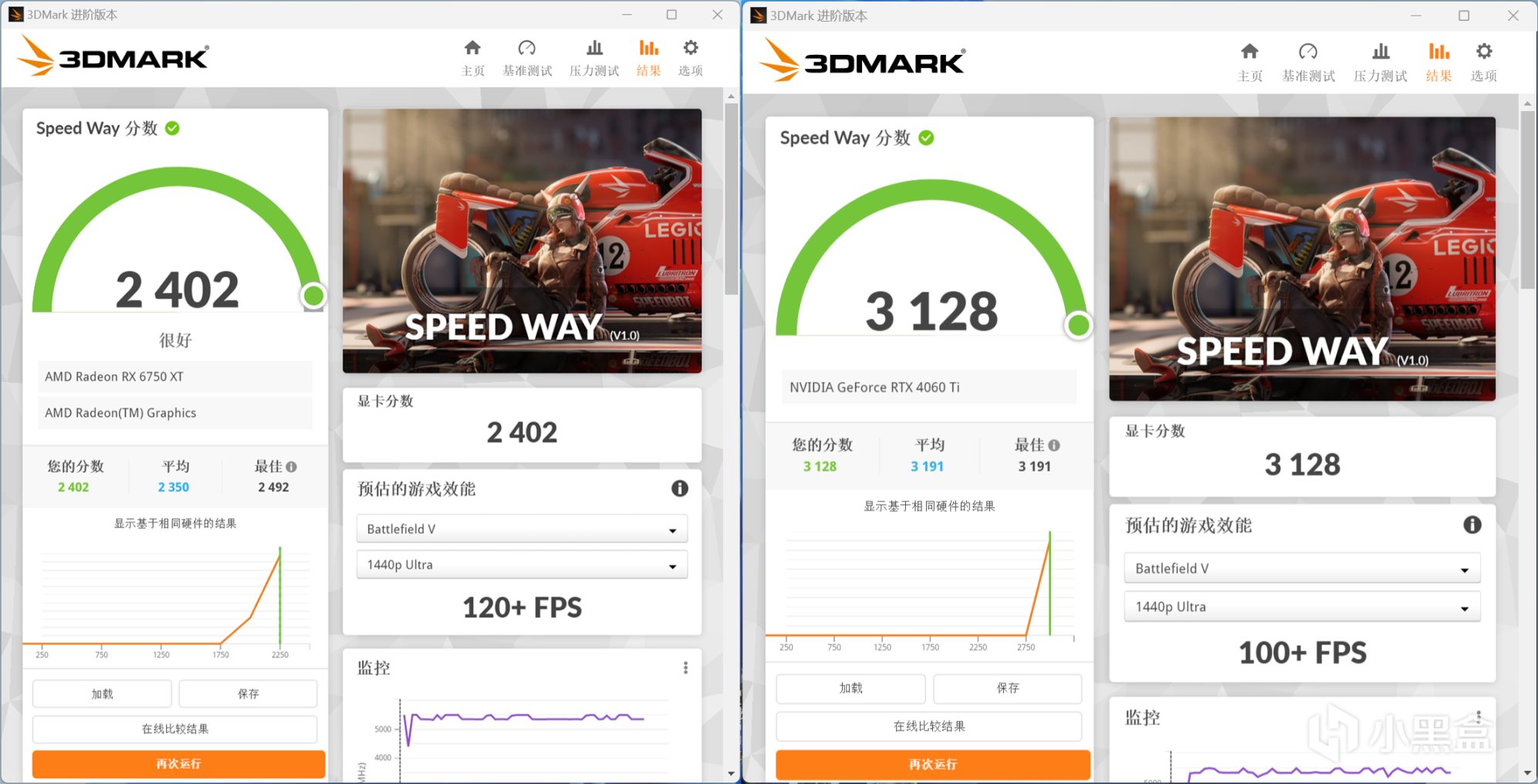Click green validation checkmark beside 2 402 score
Screen dimensions: 1538x784
coord(172,128)
